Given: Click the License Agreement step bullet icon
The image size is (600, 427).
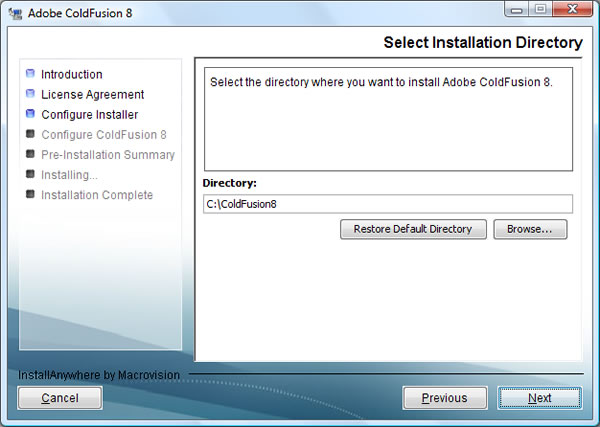Looking at the screenshot, I should (x=30, y=94).
